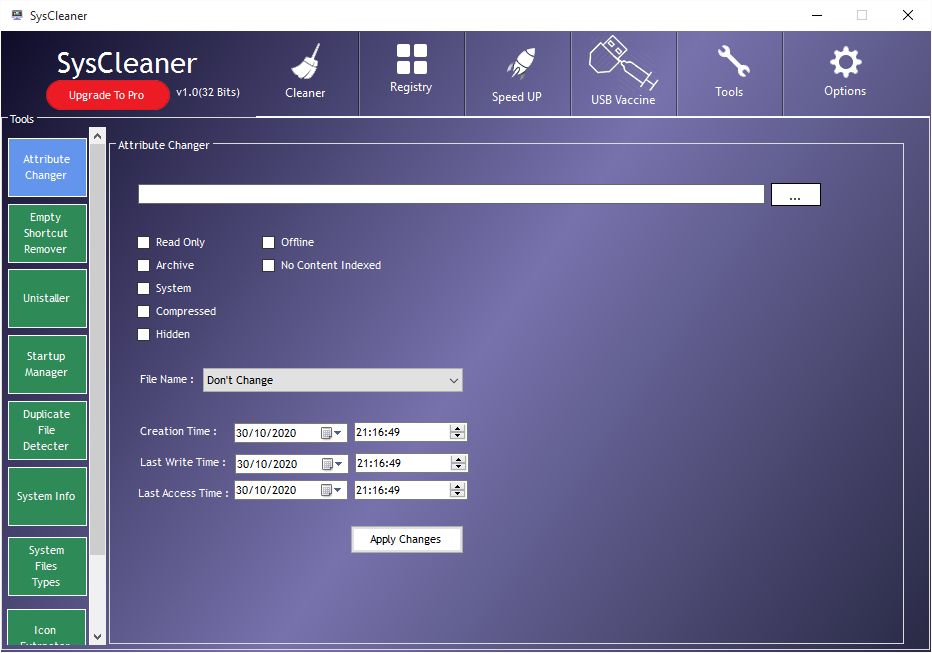Open the Speed UP rocket icon
Image resolution: width=932 pixels, height=653 pixels.
point(521,63)
